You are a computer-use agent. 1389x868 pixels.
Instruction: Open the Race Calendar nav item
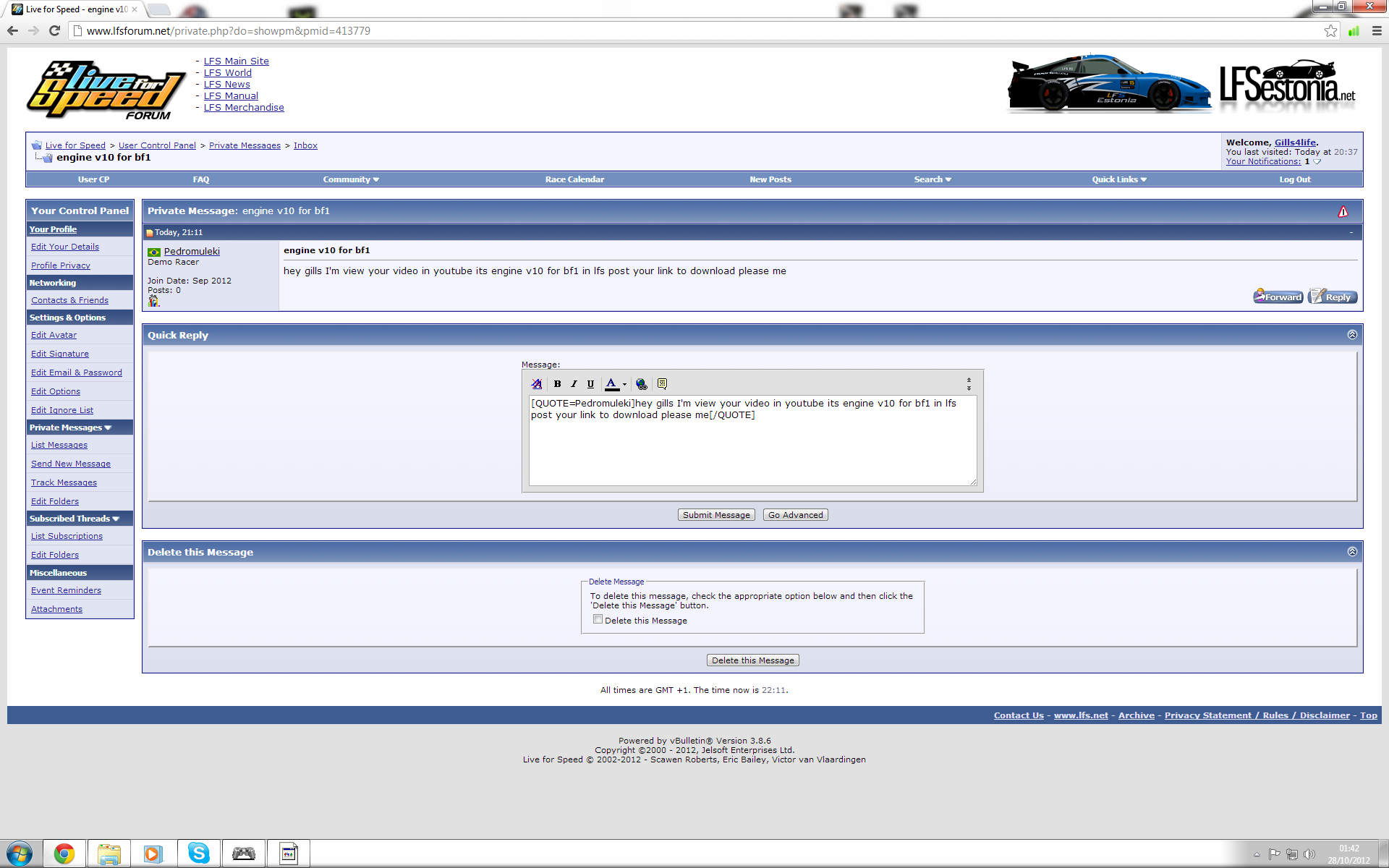pyautogui.click(x=574, y=179)
